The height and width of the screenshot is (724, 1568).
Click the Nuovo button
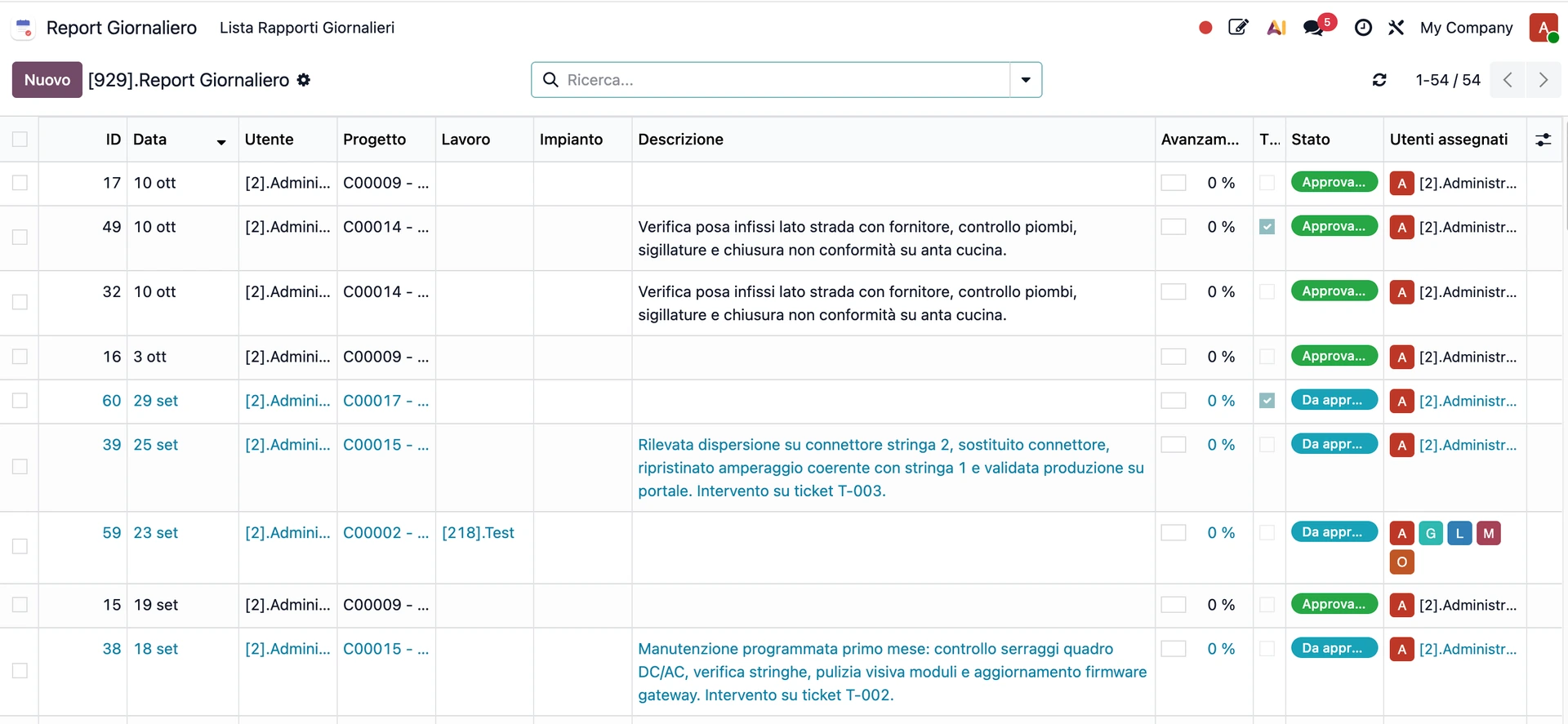pyautogui.click(x=47, y=80)
